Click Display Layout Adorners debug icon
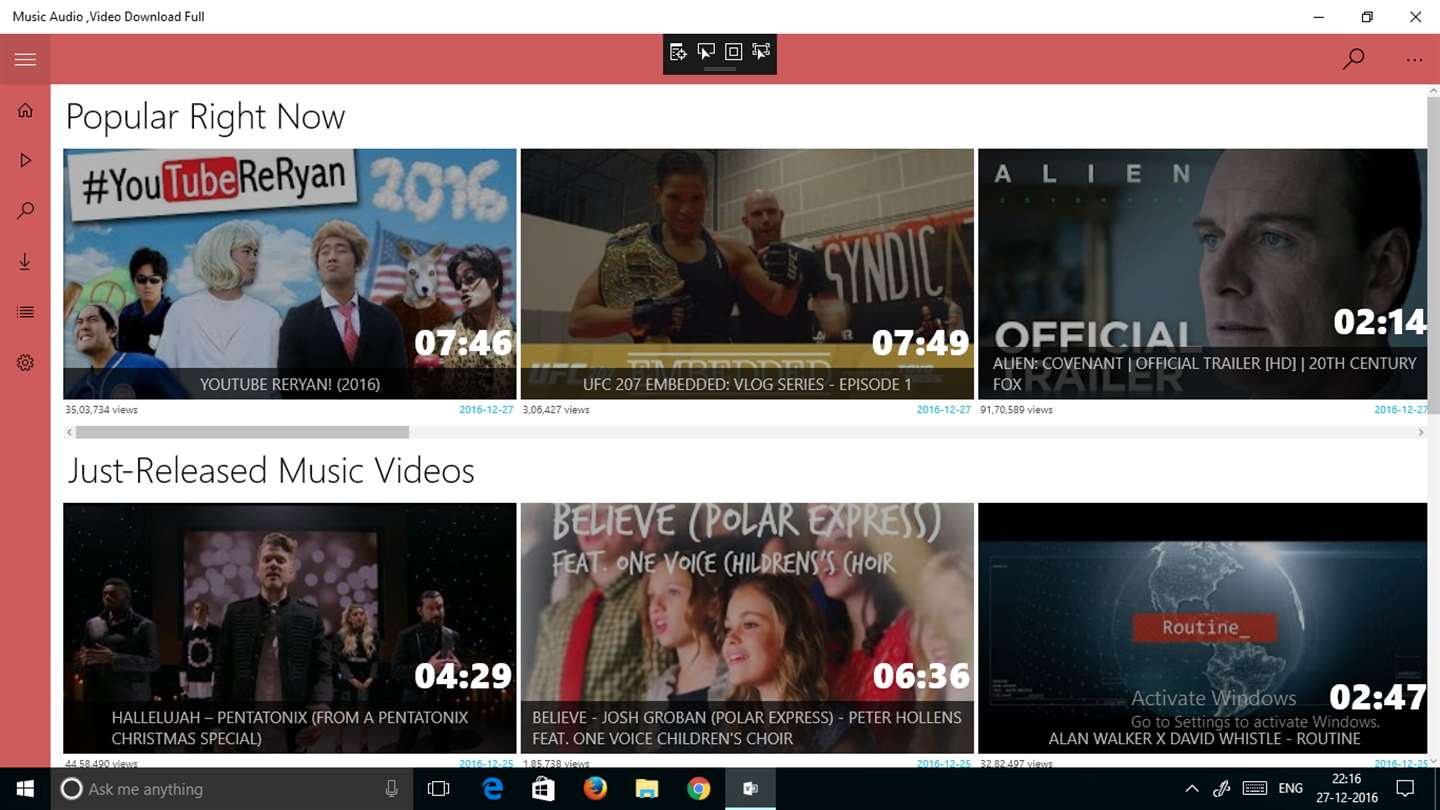This screenshot has width=1440, height=810. 733,52
